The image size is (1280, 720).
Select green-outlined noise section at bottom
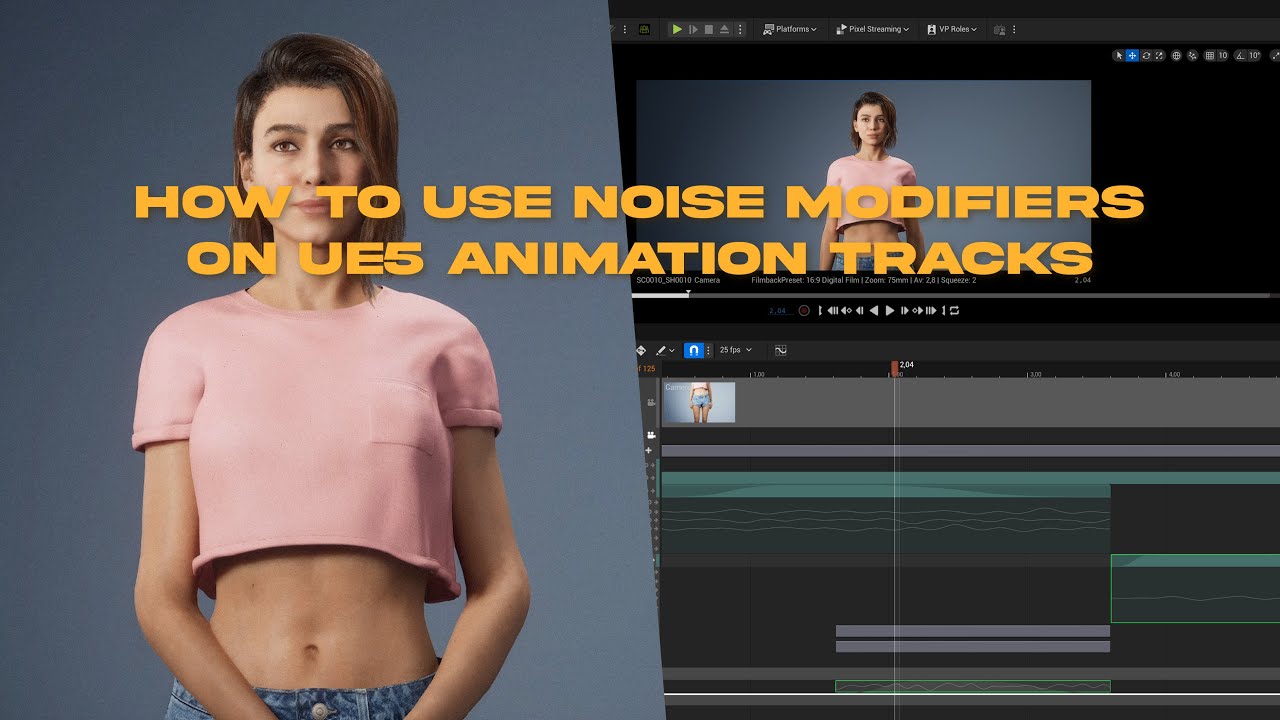tap(972, 686)
